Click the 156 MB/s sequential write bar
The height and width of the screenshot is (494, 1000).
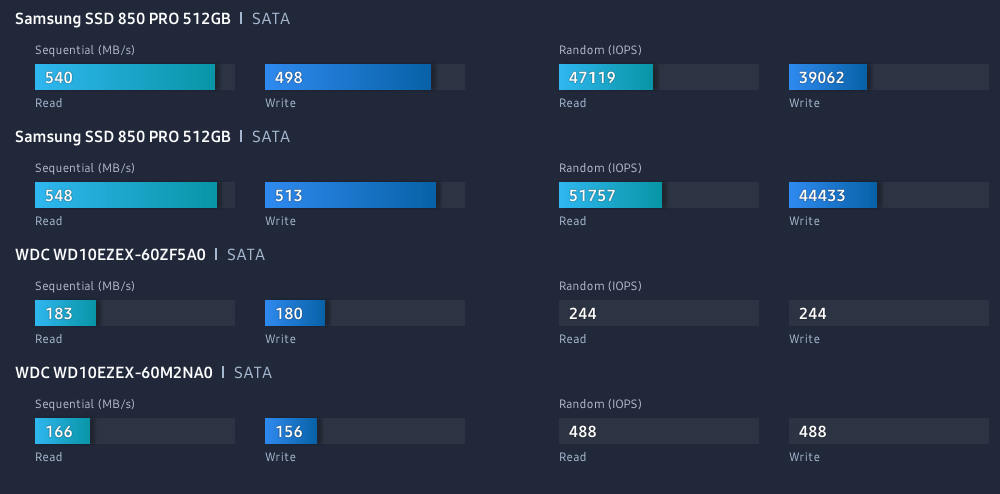(x=291, y=431)
